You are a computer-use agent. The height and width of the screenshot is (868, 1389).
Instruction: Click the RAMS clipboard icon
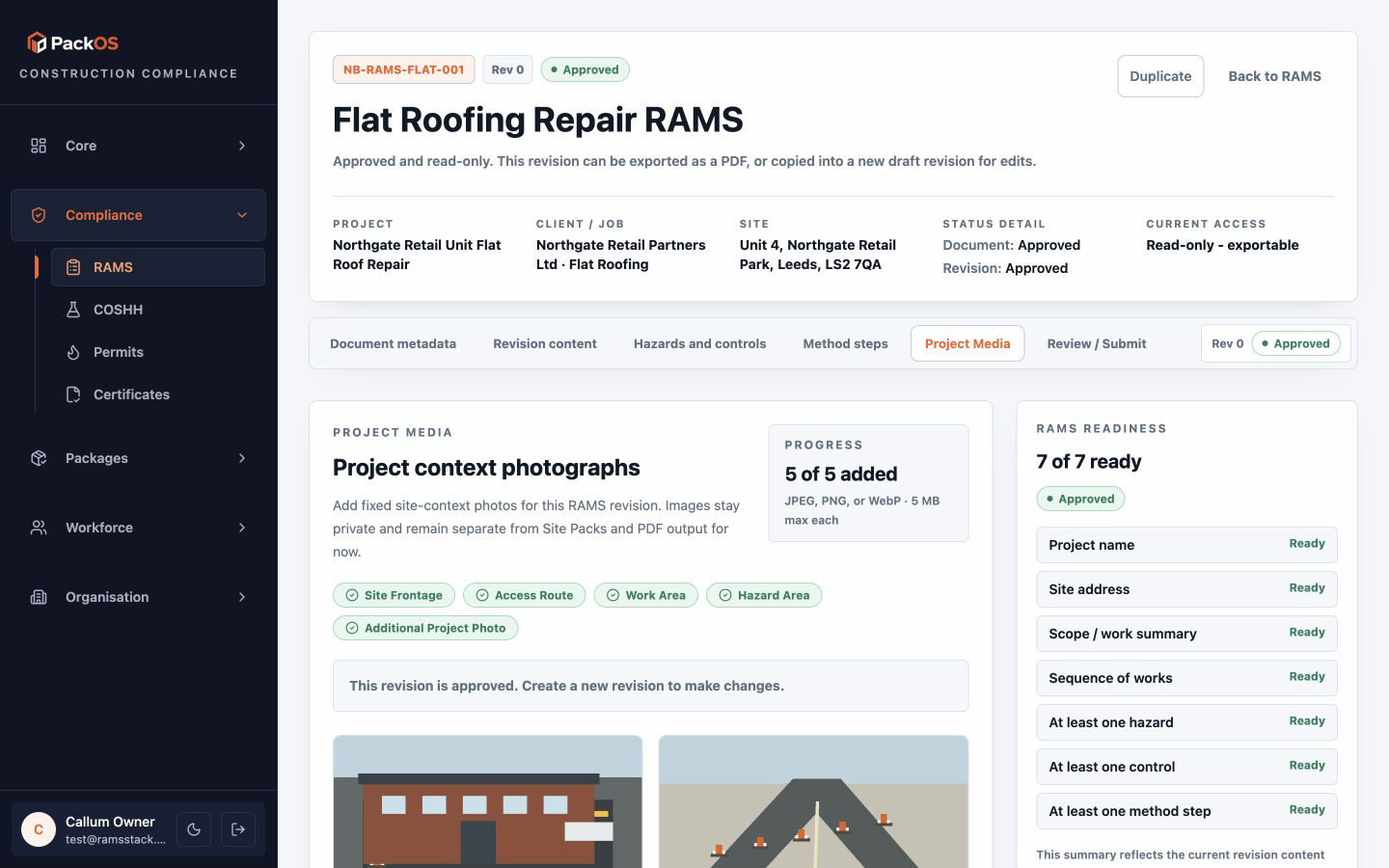click(x=73, y=267)
